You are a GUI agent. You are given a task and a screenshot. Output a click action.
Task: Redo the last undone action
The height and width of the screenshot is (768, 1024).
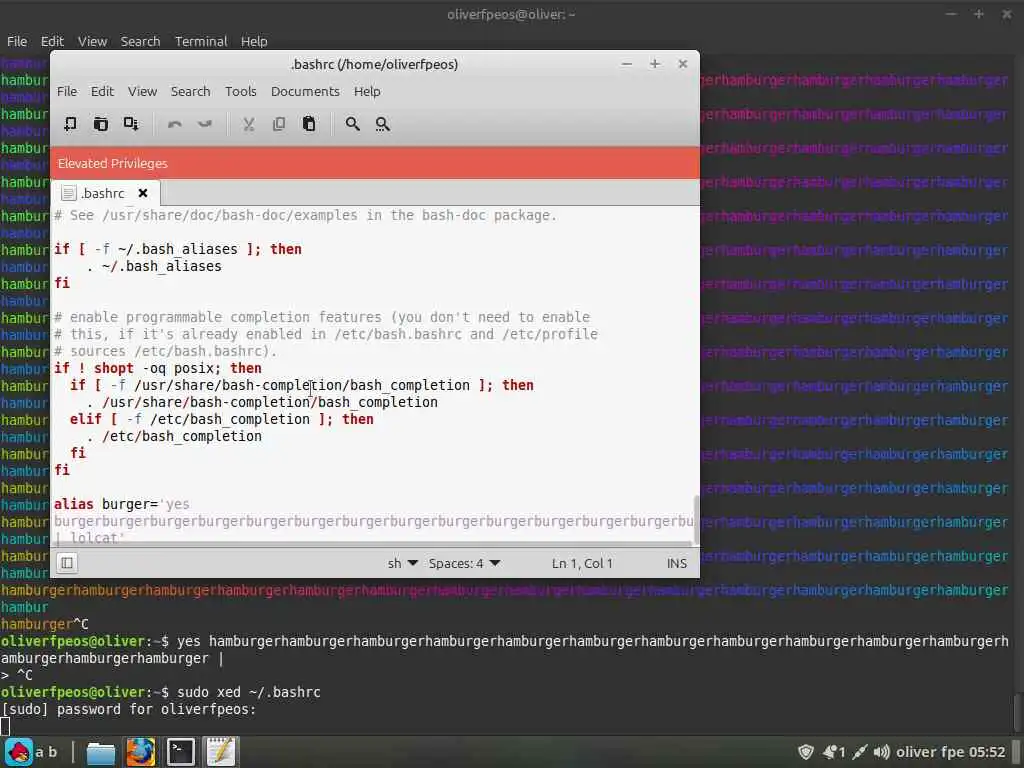pyautogui.click(x=205, y=124)
